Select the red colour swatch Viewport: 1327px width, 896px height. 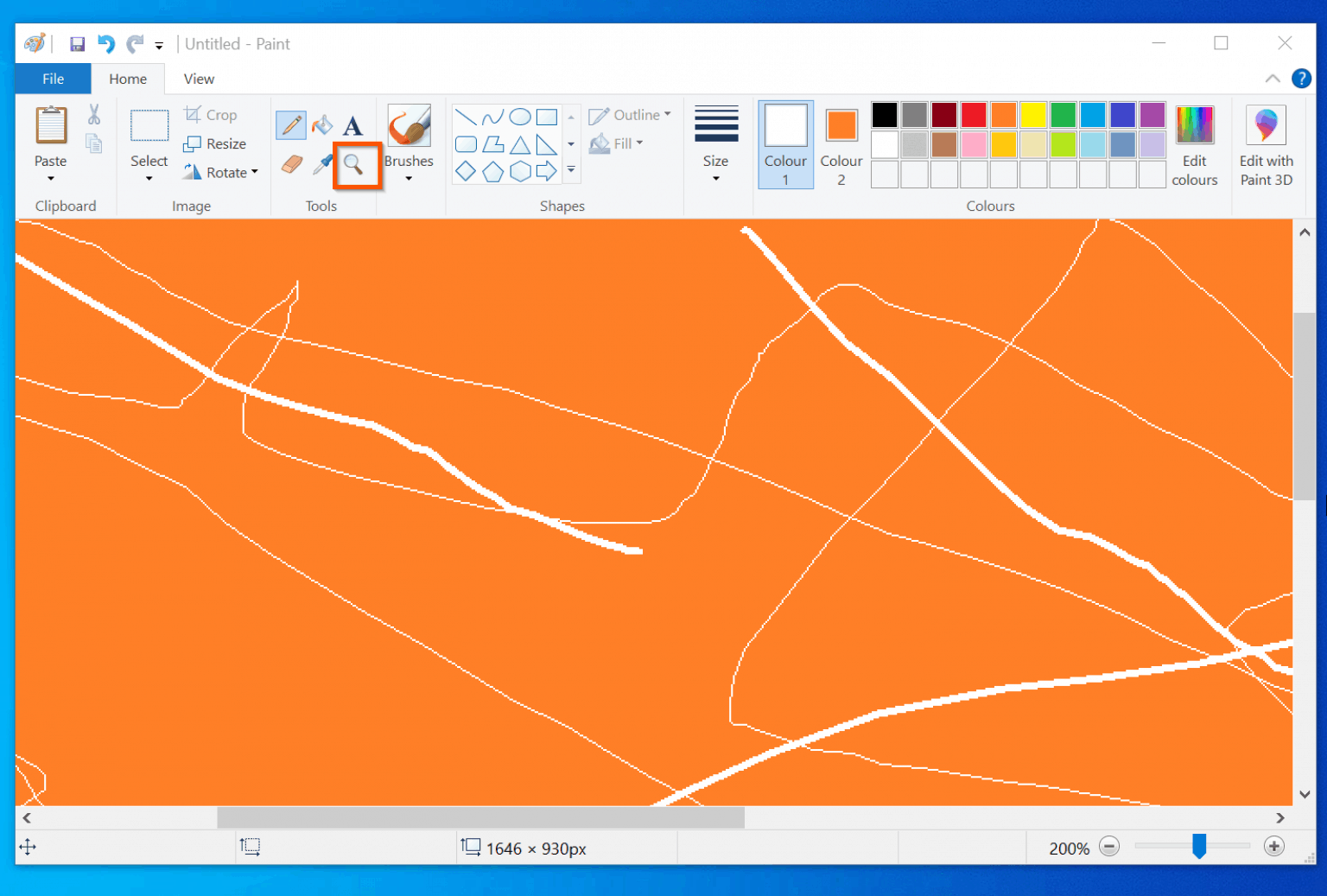974,115
